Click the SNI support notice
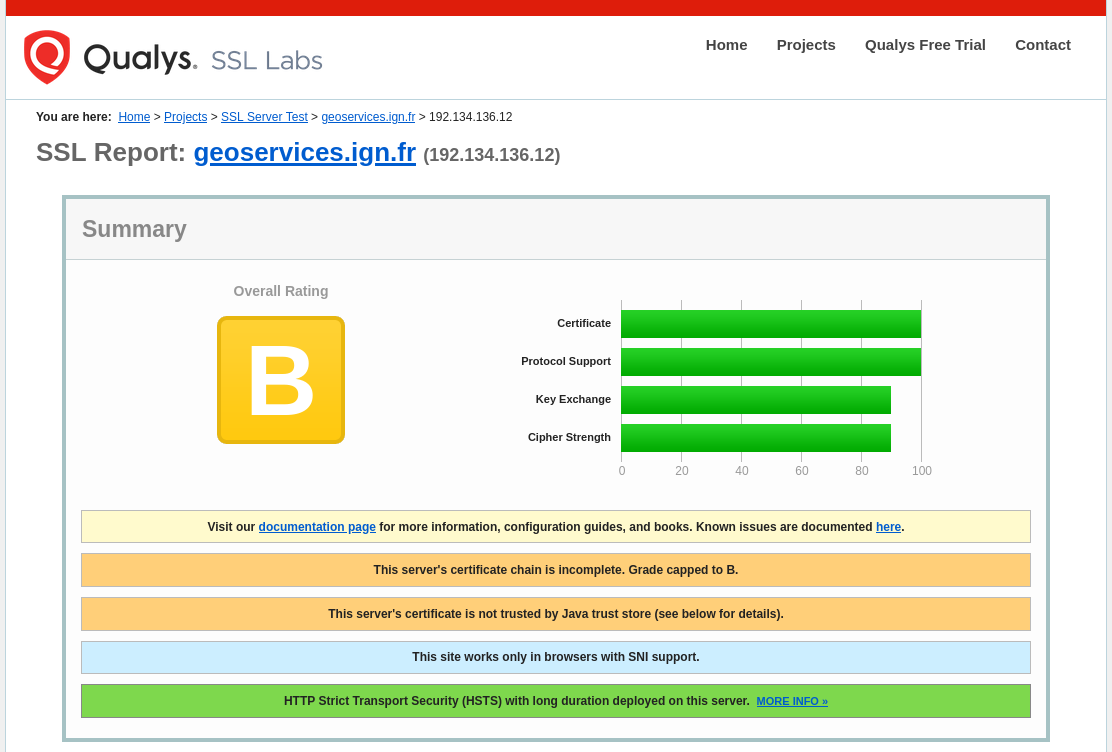Image resolution: width=1112 pixels, height=752 pixels. (x=556, y=657)
